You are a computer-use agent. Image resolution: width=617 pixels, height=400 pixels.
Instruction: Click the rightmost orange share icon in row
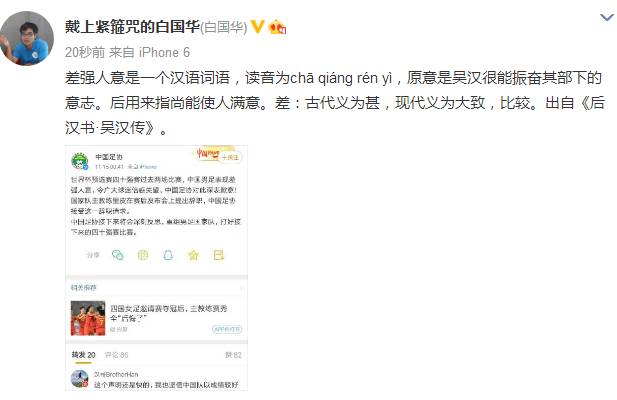click(x=218, y=255)
